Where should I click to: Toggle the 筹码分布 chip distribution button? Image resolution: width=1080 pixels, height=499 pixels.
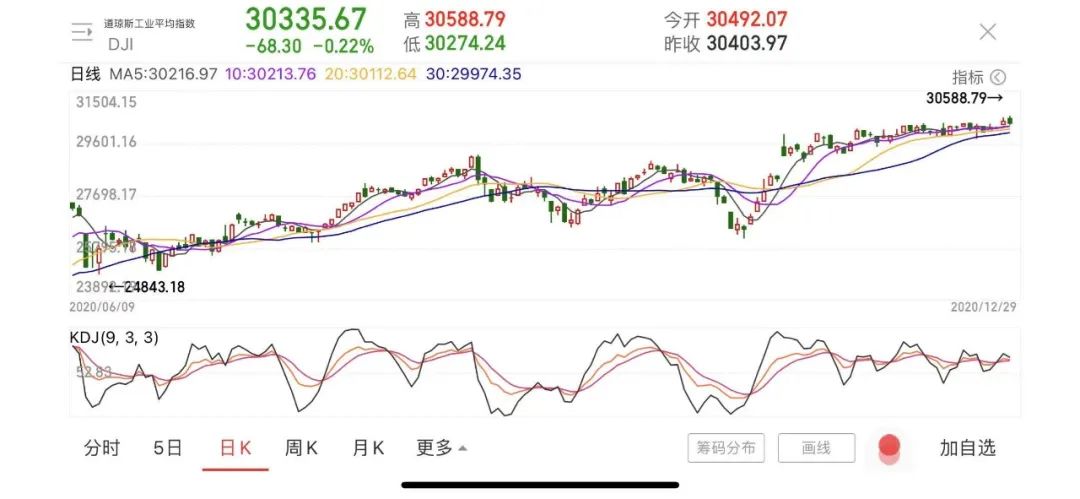point(727,448)
